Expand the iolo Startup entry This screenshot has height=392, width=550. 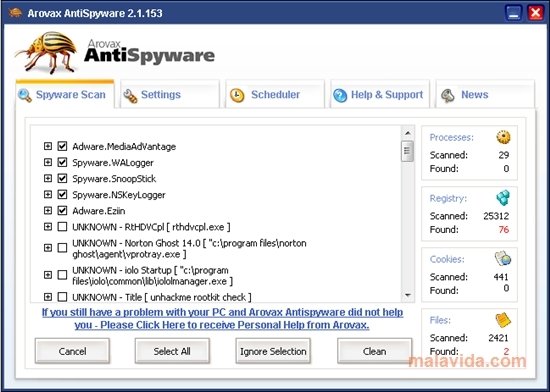[48, 275]
